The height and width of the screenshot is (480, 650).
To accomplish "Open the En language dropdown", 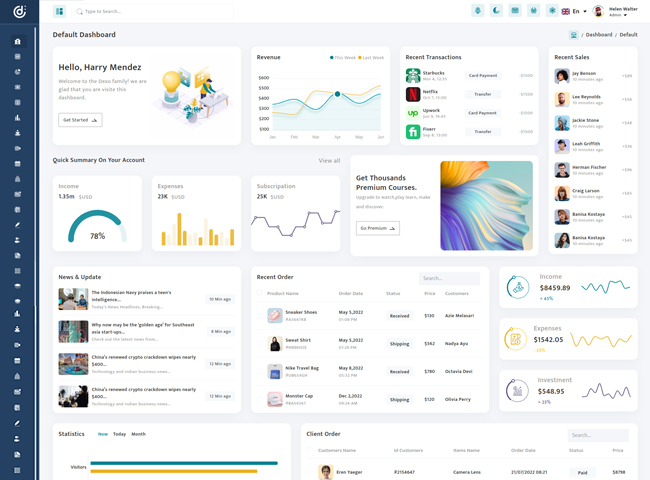I will tap(573, 11).
